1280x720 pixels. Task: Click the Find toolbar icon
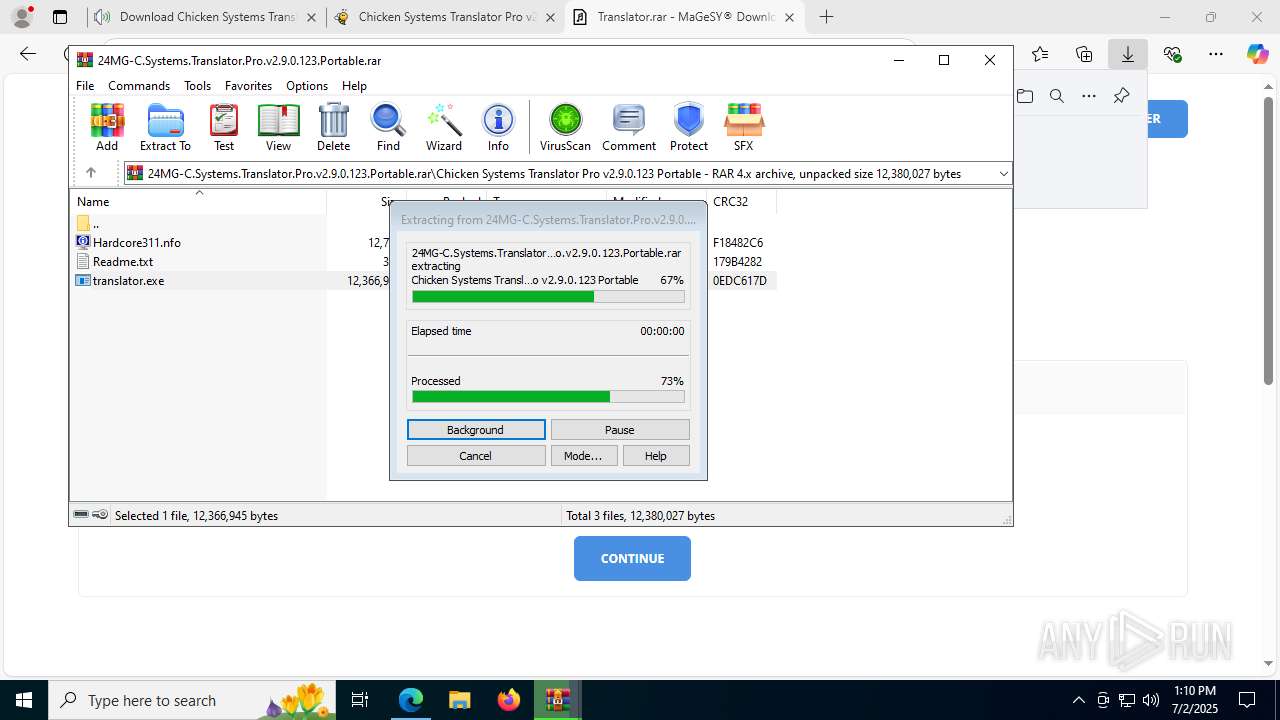point(388,127)
